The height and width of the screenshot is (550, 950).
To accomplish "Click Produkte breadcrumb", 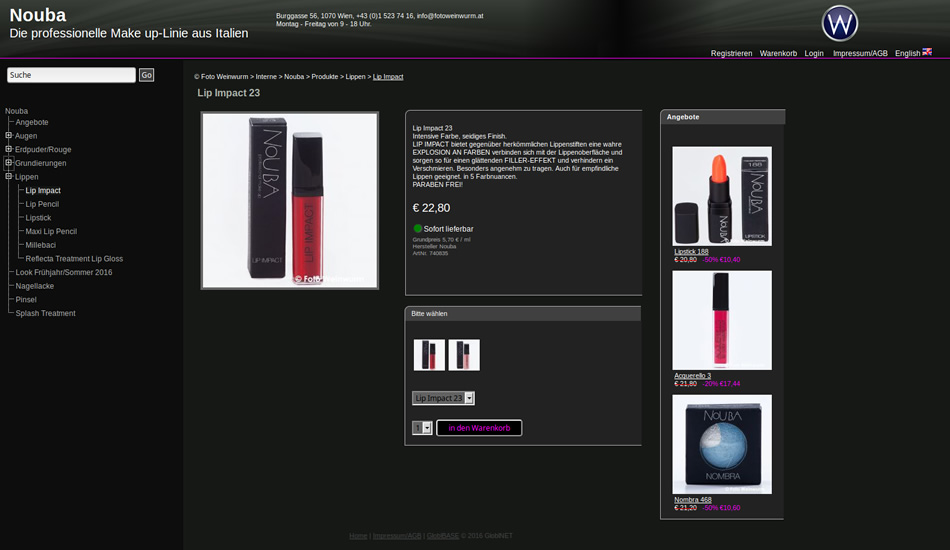I will (325, 76).
